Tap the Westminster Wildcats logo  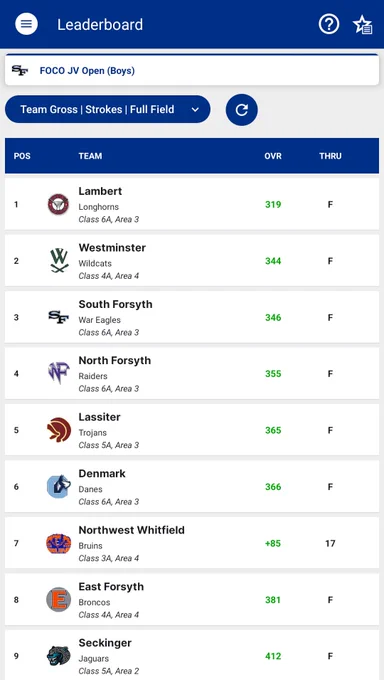(59, 261)
